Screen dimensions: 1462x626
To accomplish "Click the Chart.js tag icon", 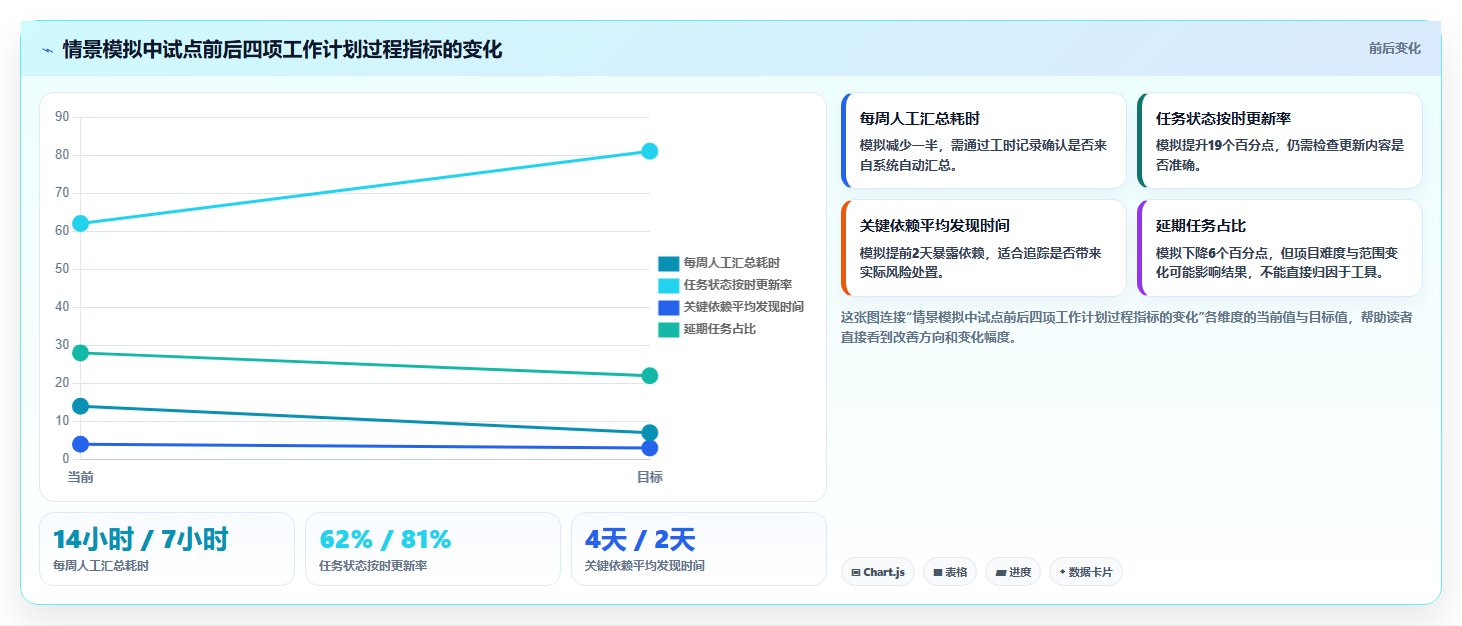I will [856, 573].
